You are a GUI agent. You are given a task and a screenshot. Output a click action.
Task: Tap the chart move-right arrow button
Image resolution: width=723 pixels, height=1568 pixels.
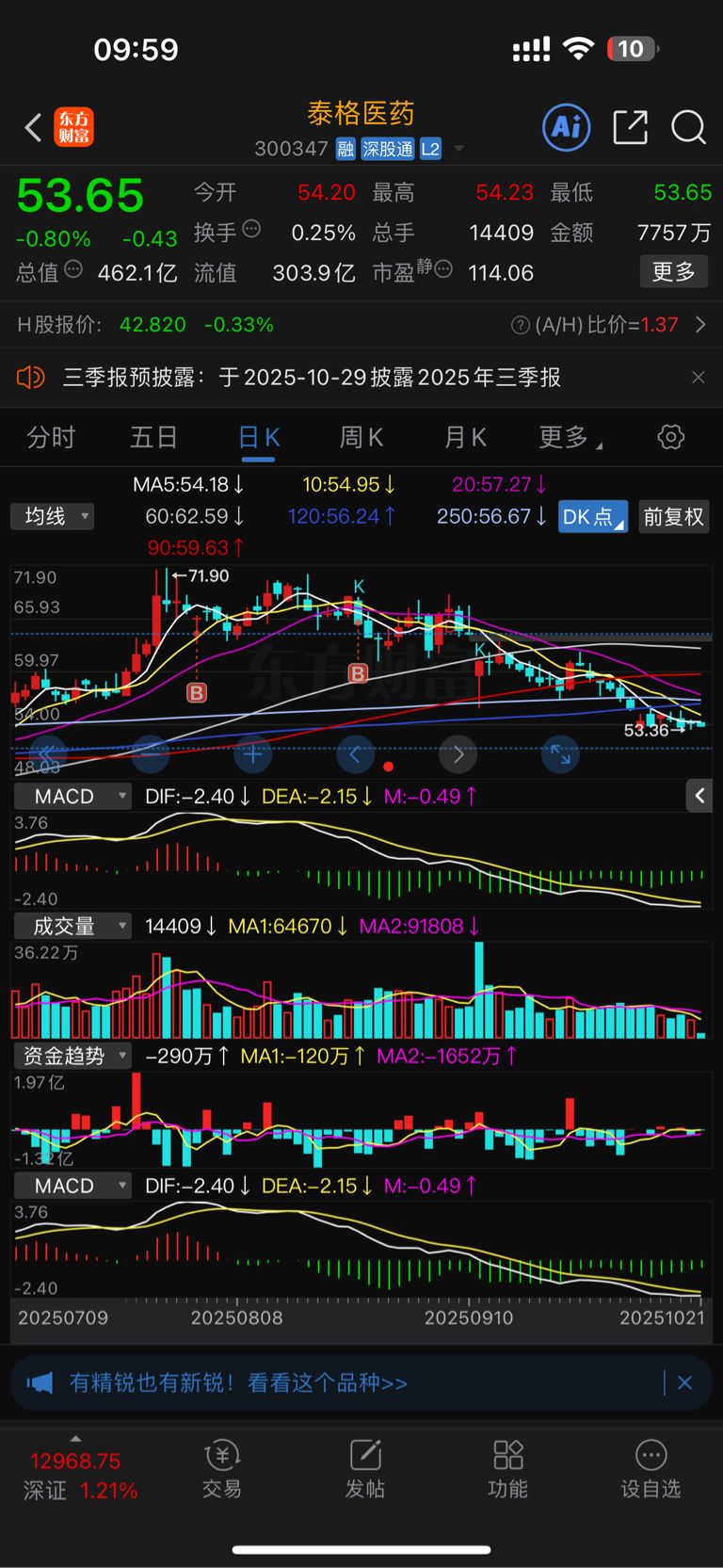[x=458, y=754]
